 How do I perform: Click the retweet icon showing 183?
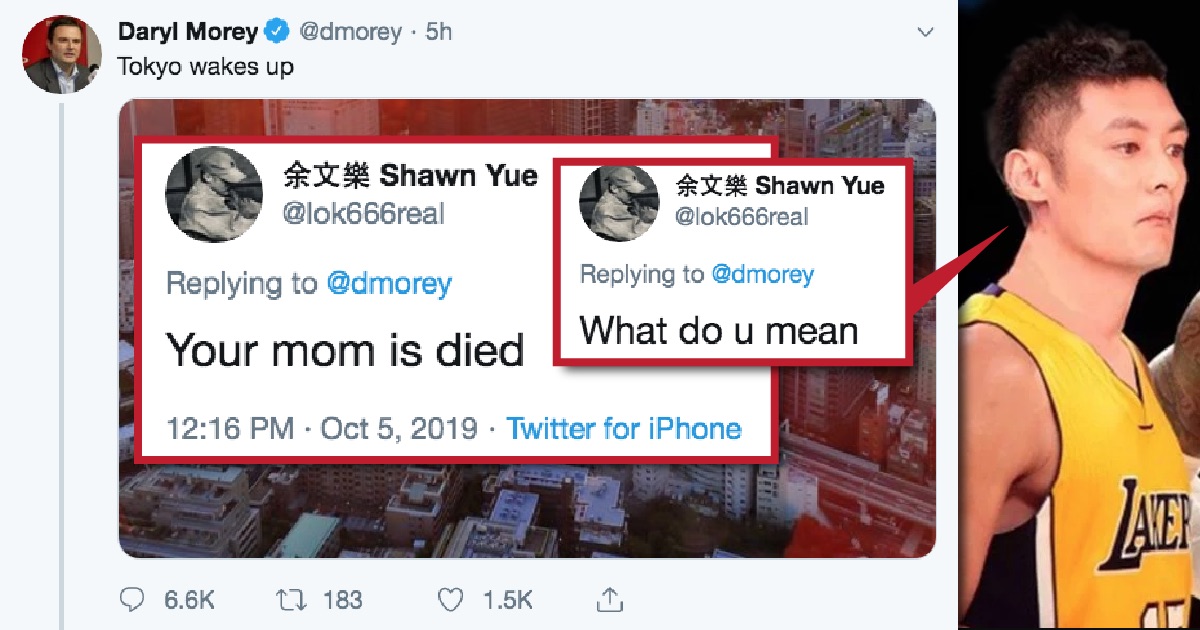291,597
